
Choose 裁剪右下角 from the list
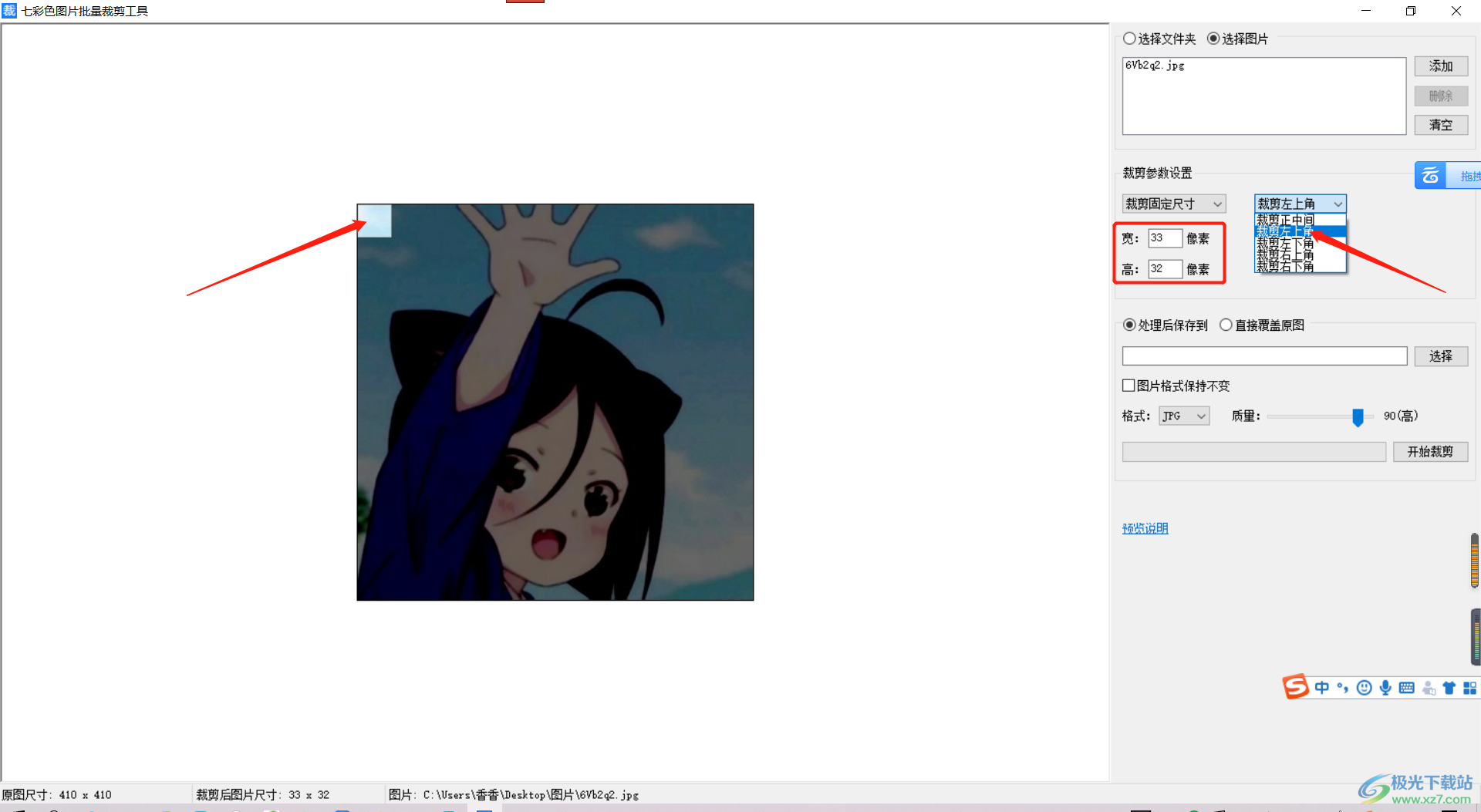pos(1301,266)
